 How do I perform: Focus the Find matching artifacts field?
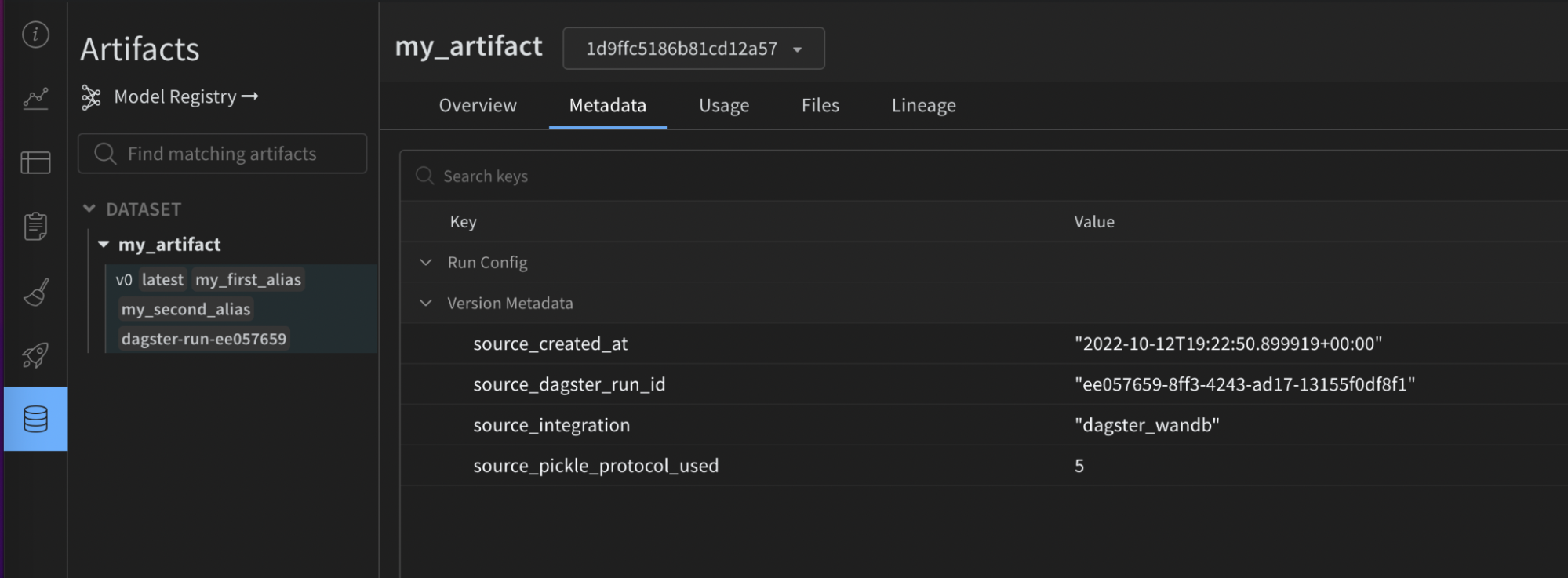coord(222,154)
